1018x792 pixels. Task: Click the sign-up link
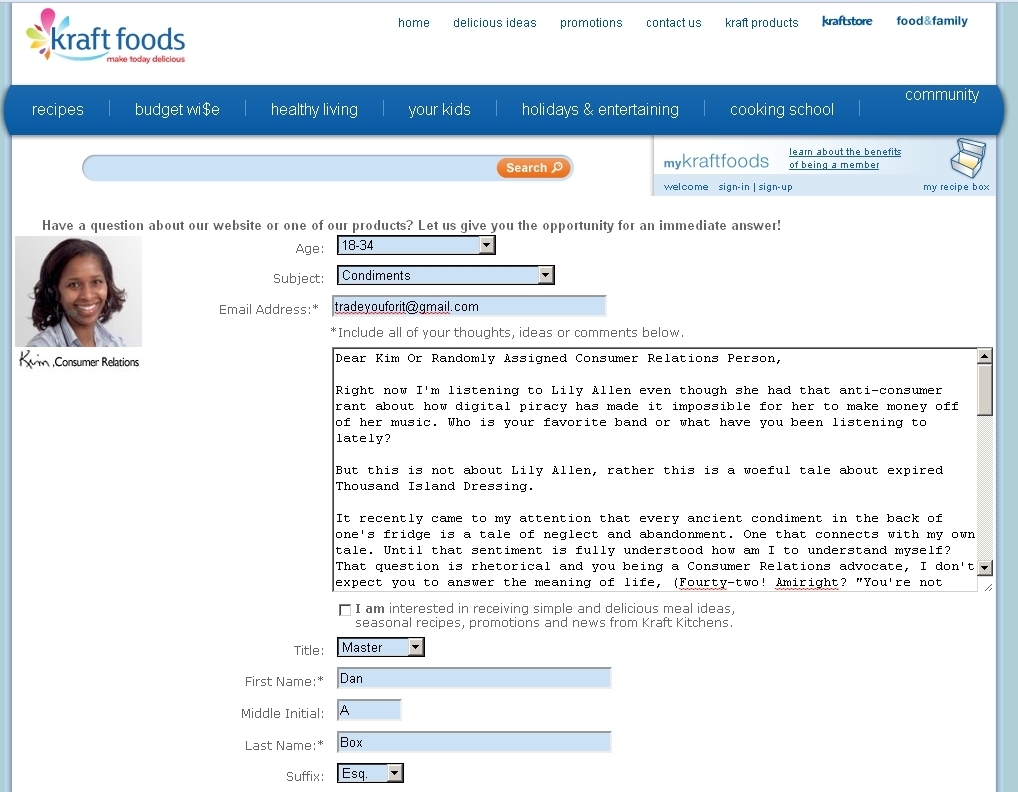(x=775, y=187)
